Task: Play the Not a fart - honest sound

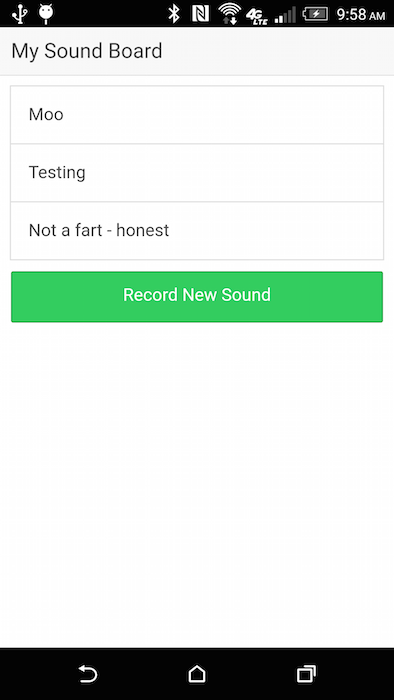Action: coord(197,231)
